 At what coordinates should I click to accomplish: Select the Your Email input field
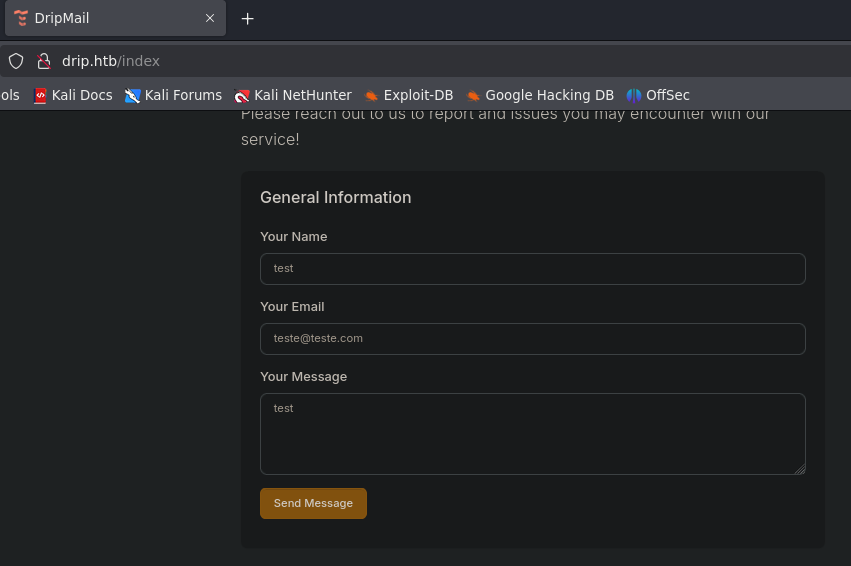532,339
